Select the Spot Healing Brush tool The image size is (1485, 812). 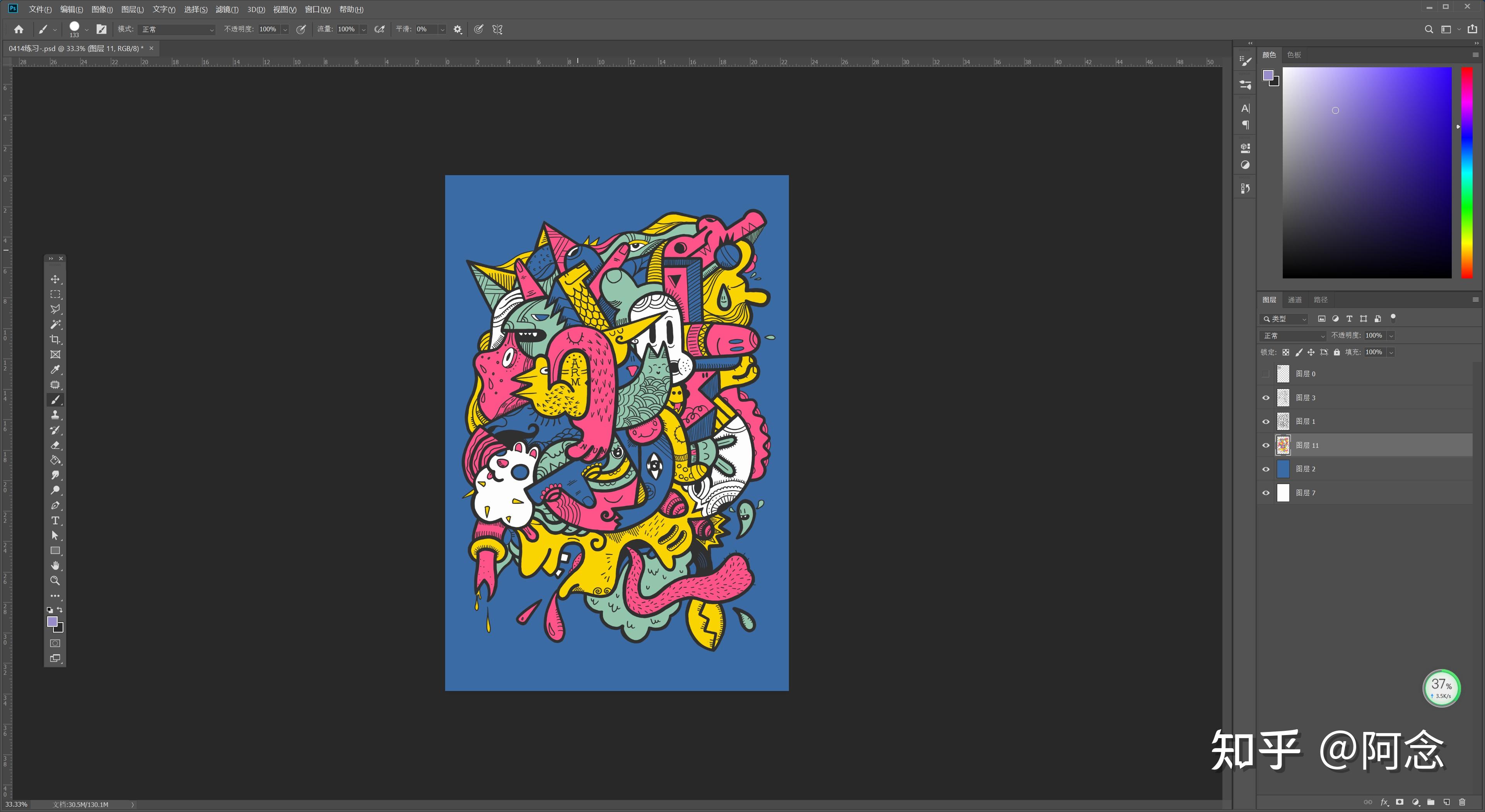point(55,384)
